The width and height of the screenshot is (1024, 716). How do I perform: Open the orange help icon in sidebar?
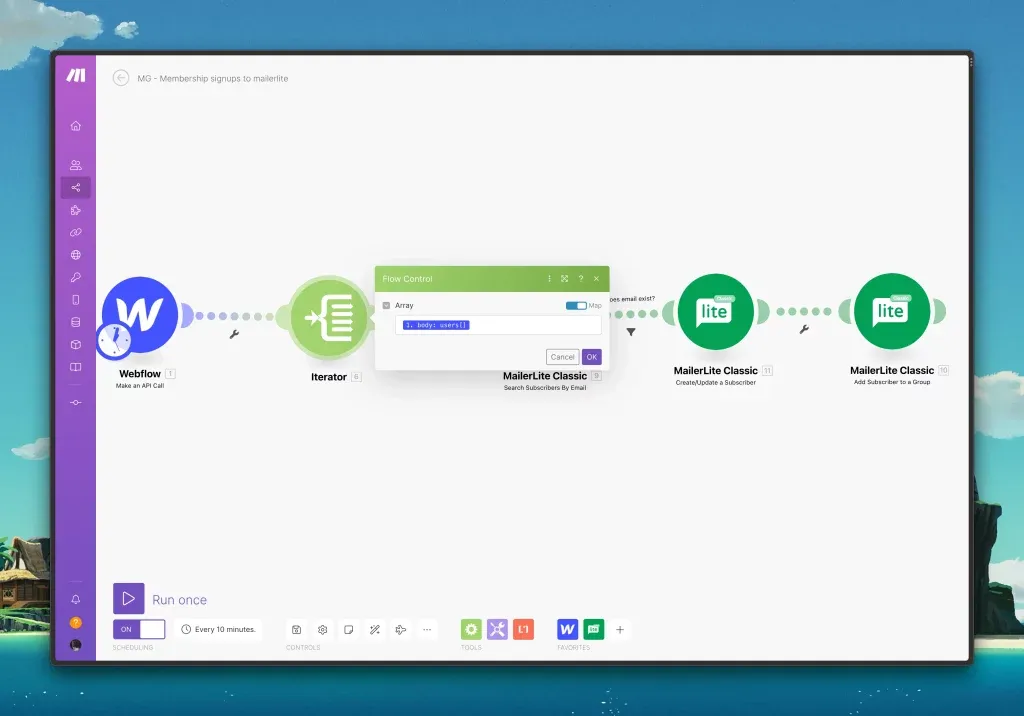coord(76,623)
